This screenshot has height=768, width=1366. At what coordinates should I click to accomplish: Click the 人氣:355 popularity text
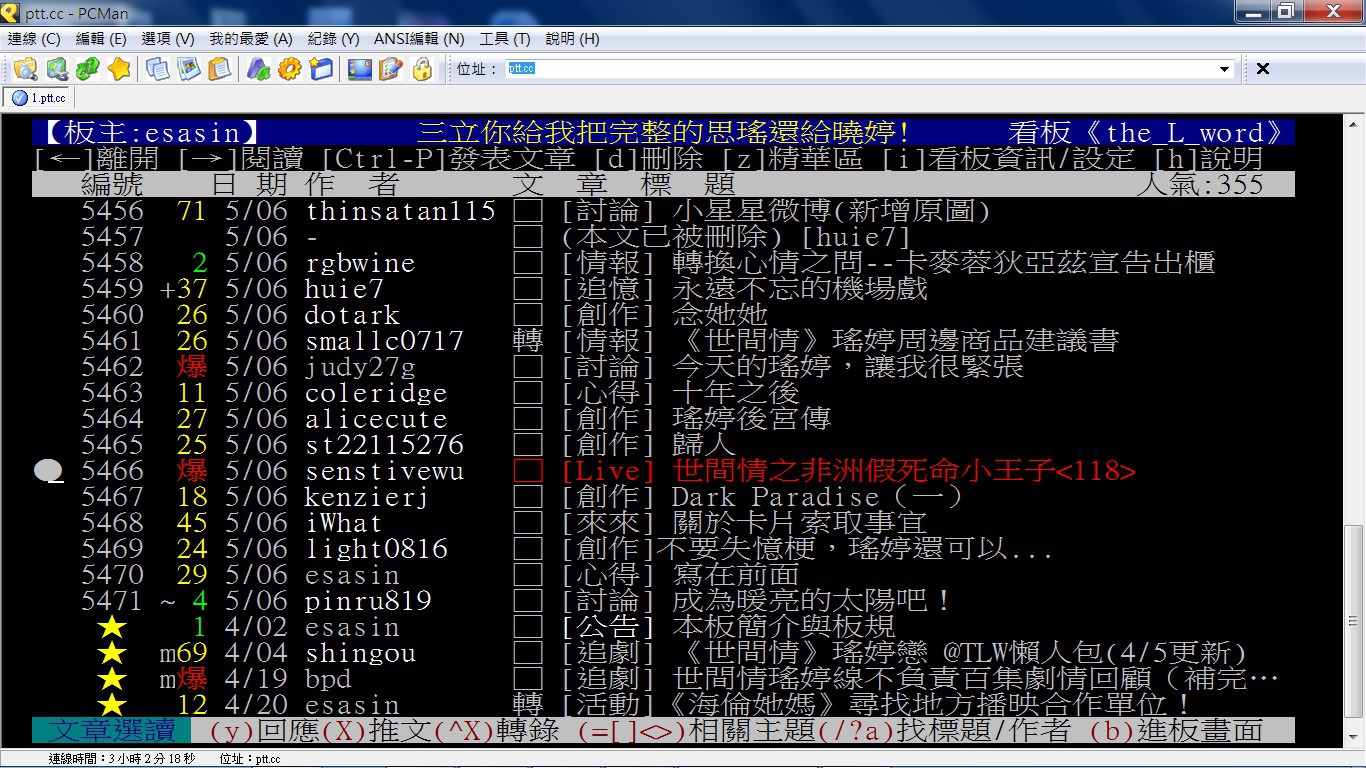(x=1199, y=185)
